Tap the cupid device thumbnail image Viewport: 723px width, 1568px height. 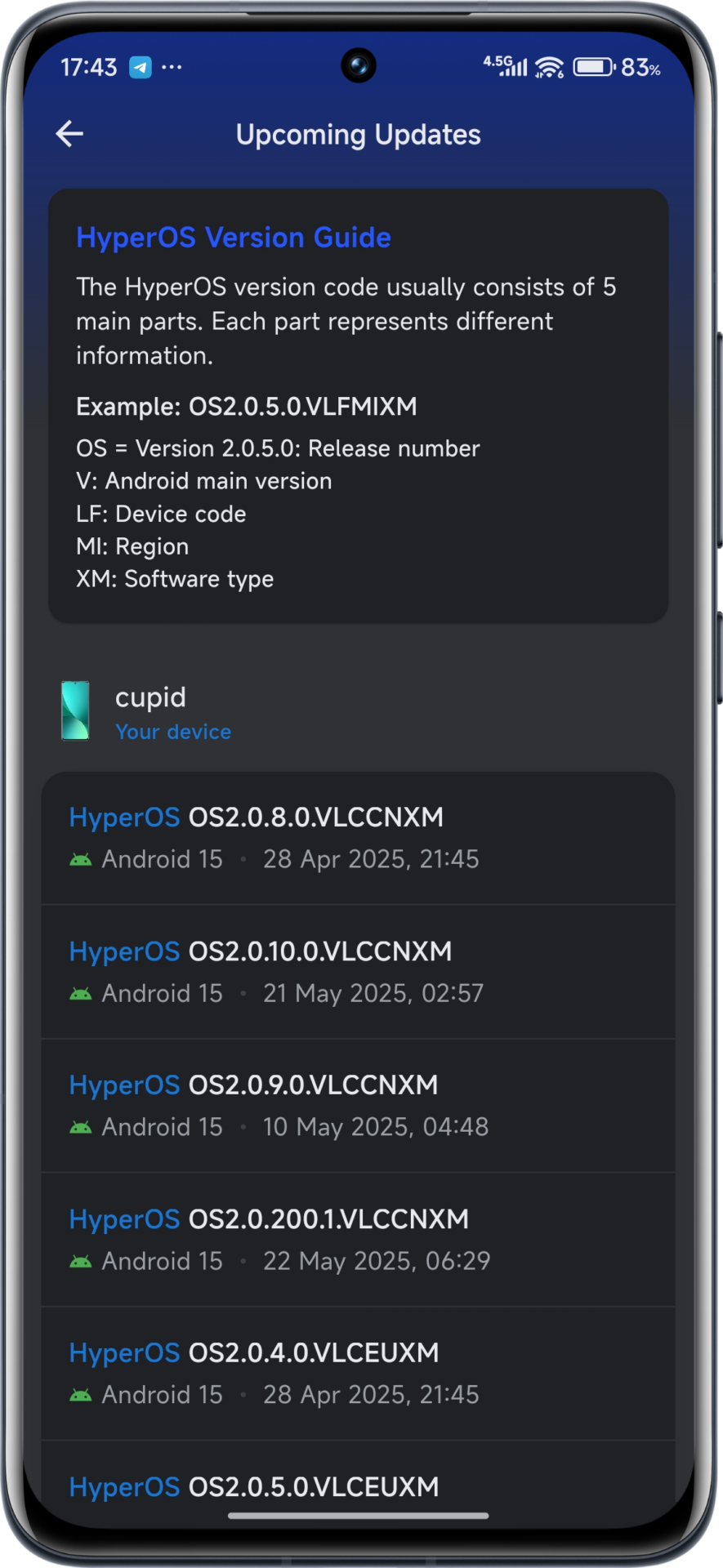tap(76, 710)
